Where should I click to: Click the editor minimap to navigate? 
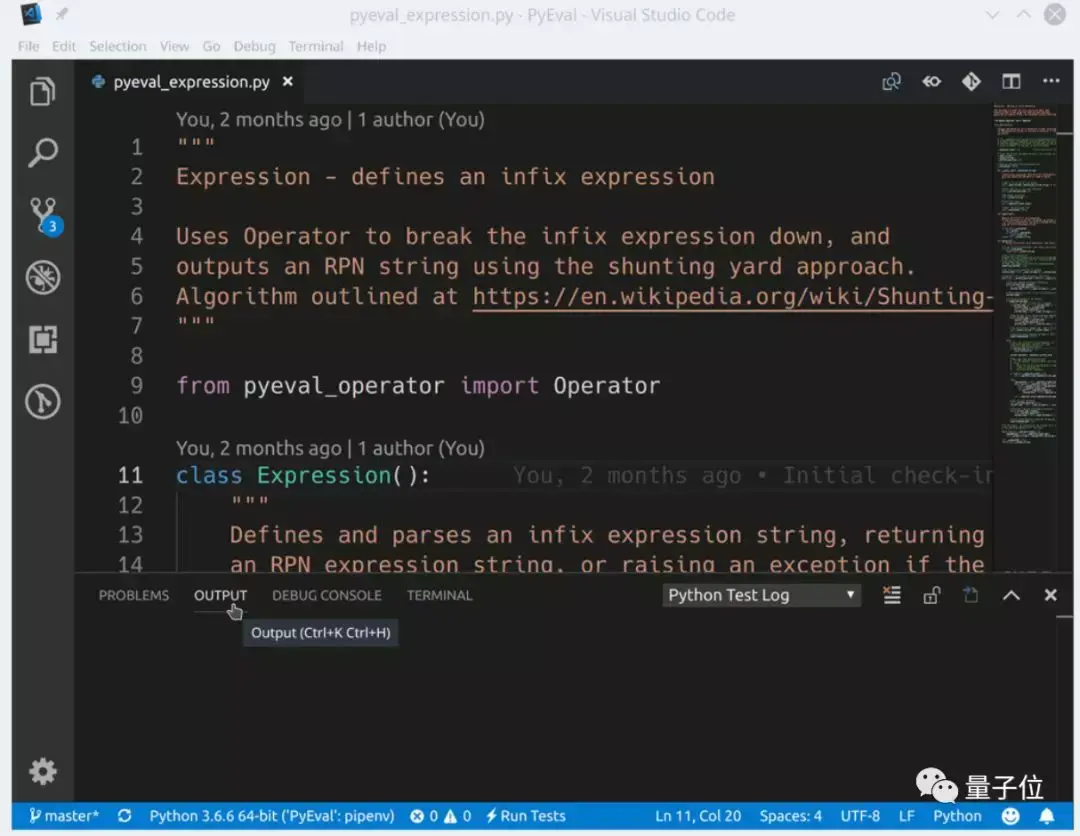coord(1032,300)
